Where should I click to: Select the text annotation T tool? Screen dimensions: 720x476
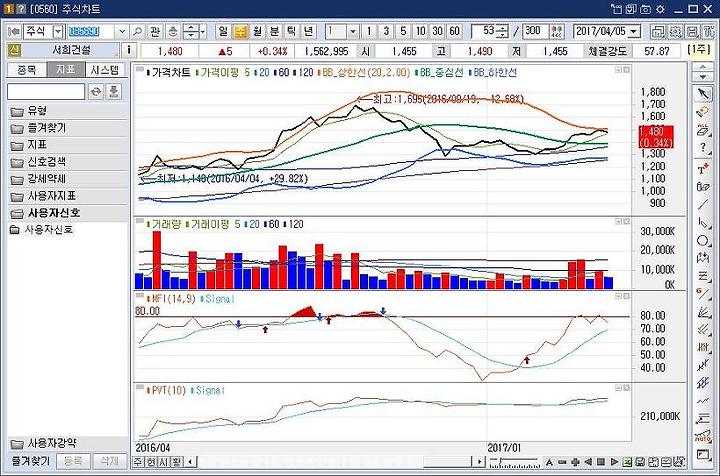pyautogui.click(x=703, y=168)
